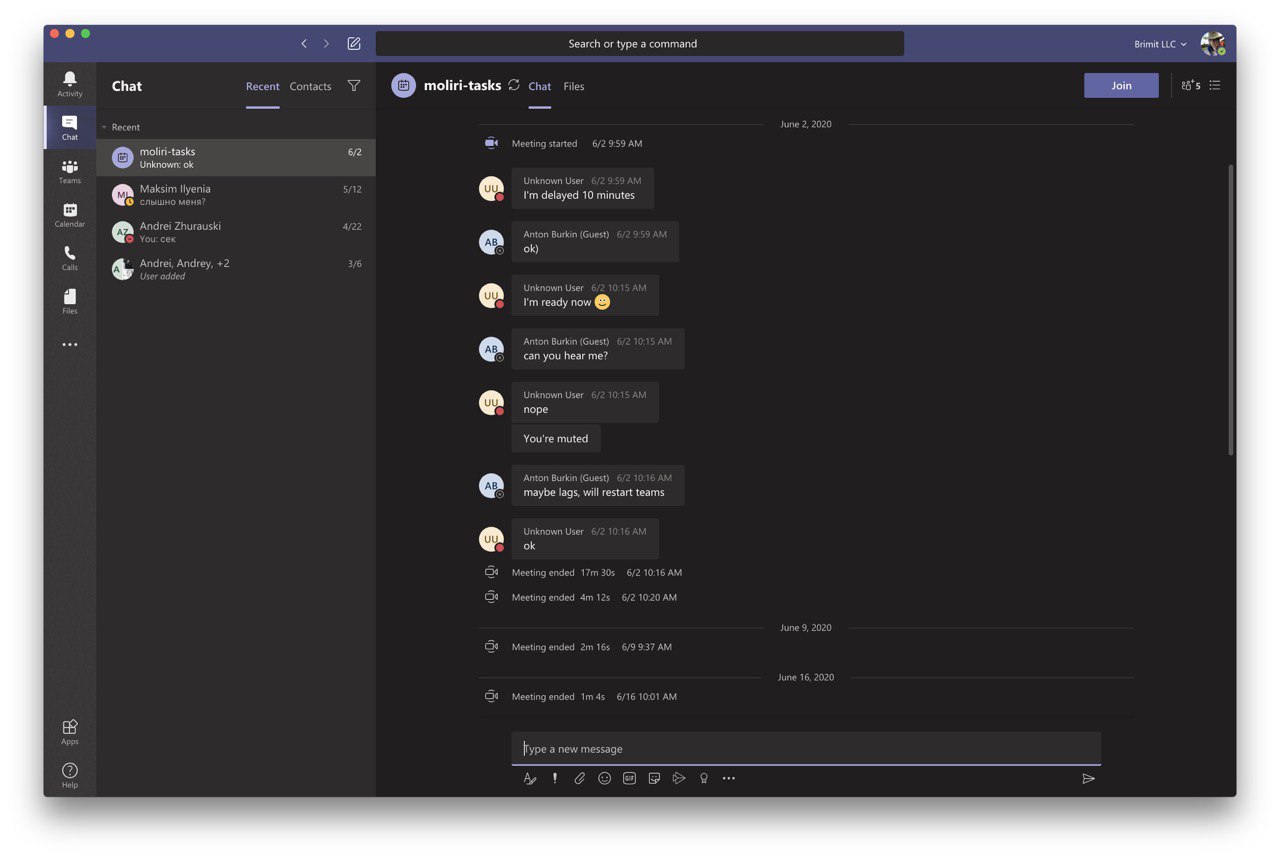Click the "Meeting ended 1m 4s" entry
Image resolution: width=1280 pixels, height=859 pixels.
(x=594, y=697)
